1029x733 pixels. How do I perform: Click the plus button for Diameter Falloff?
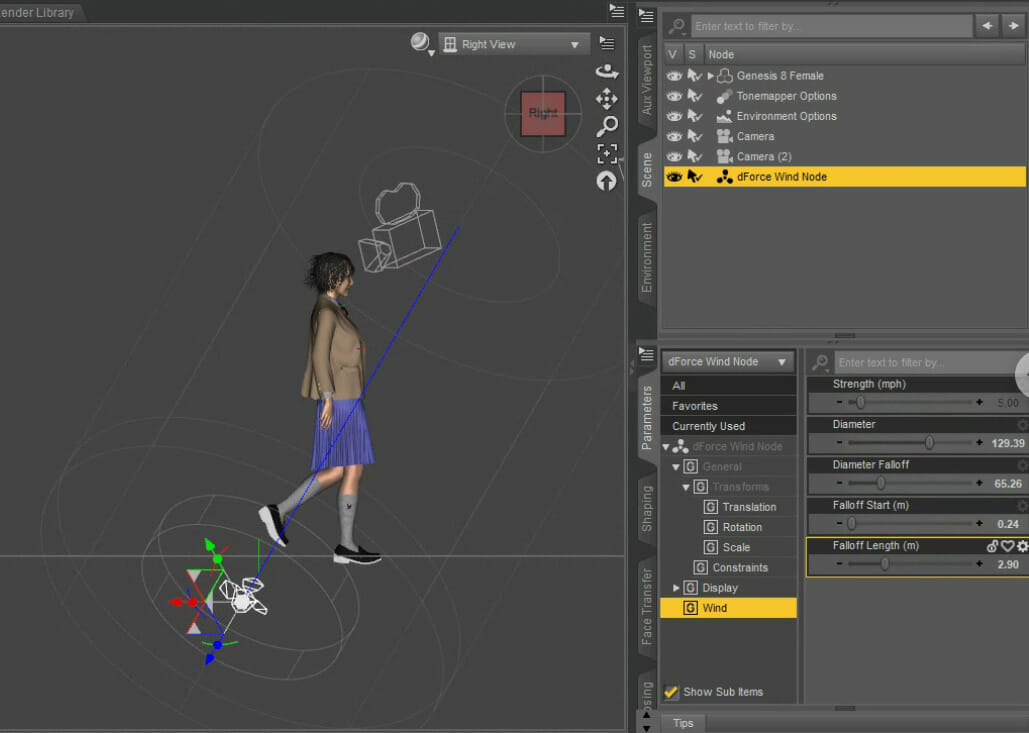coord(979,484)
